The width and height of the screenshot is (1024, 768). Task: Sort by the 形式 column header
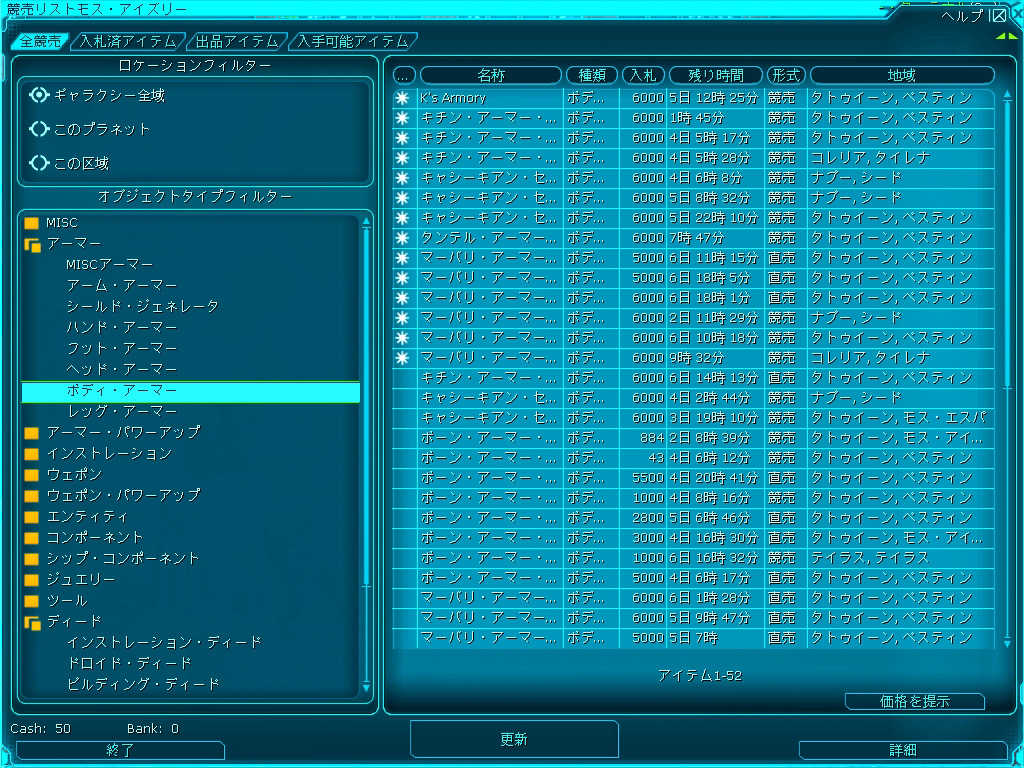(786, 75)
